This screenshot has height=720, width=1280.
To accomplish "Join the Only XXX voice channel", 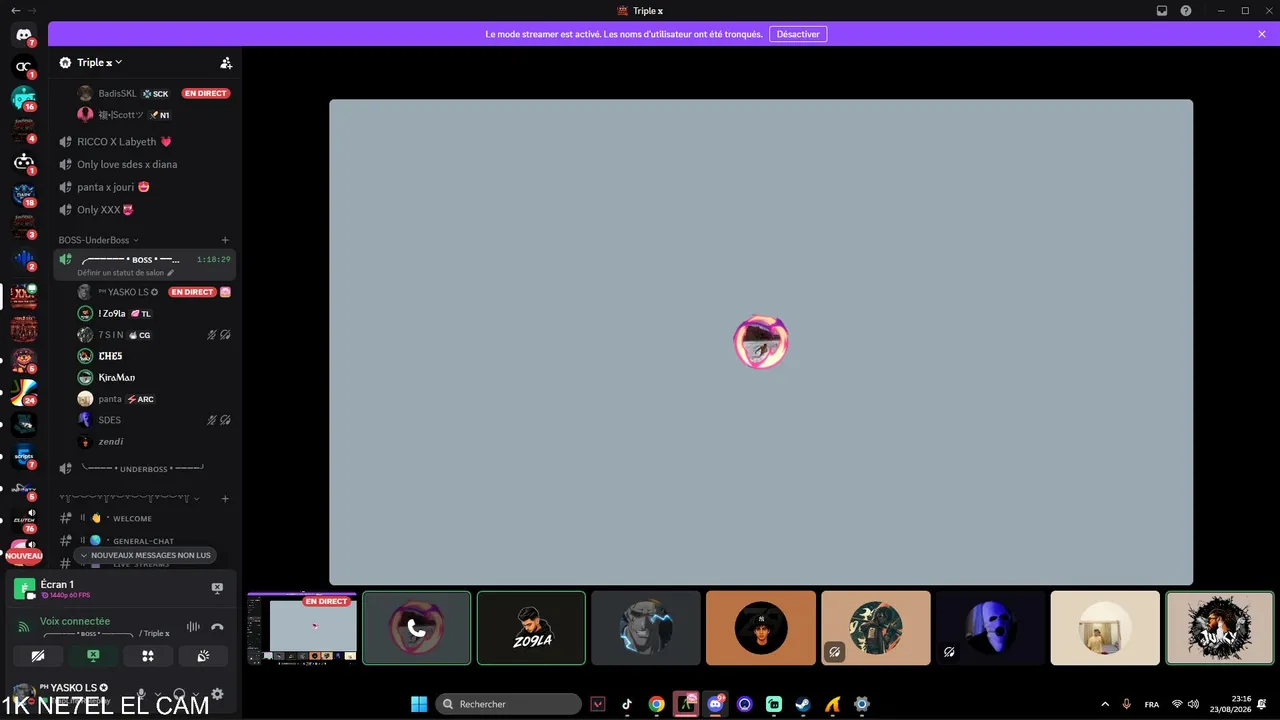I will point(105,210).
